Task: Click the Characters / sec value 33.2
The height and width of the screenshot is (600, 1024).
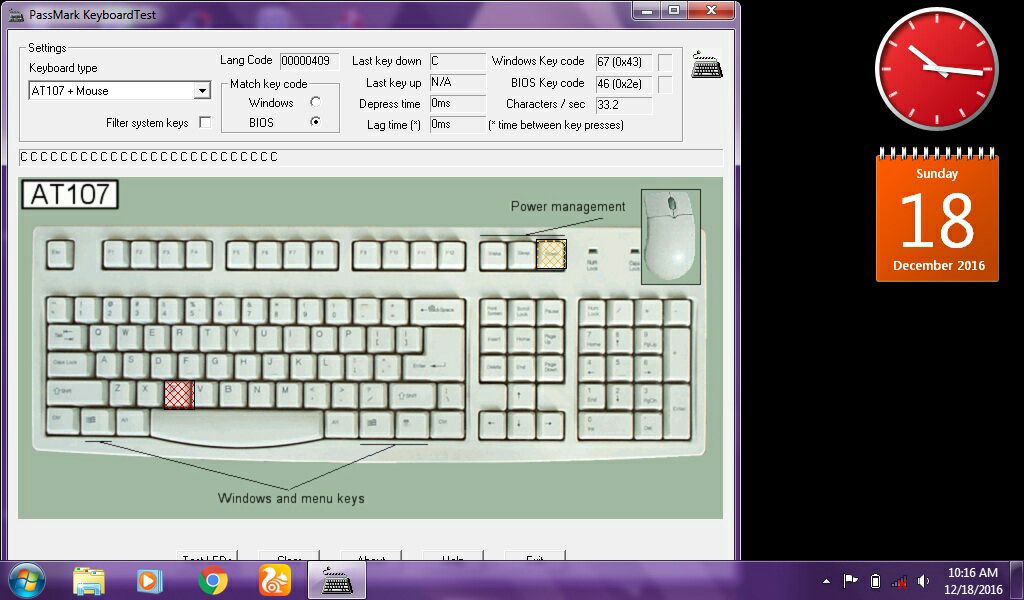Action: point(624,104)
